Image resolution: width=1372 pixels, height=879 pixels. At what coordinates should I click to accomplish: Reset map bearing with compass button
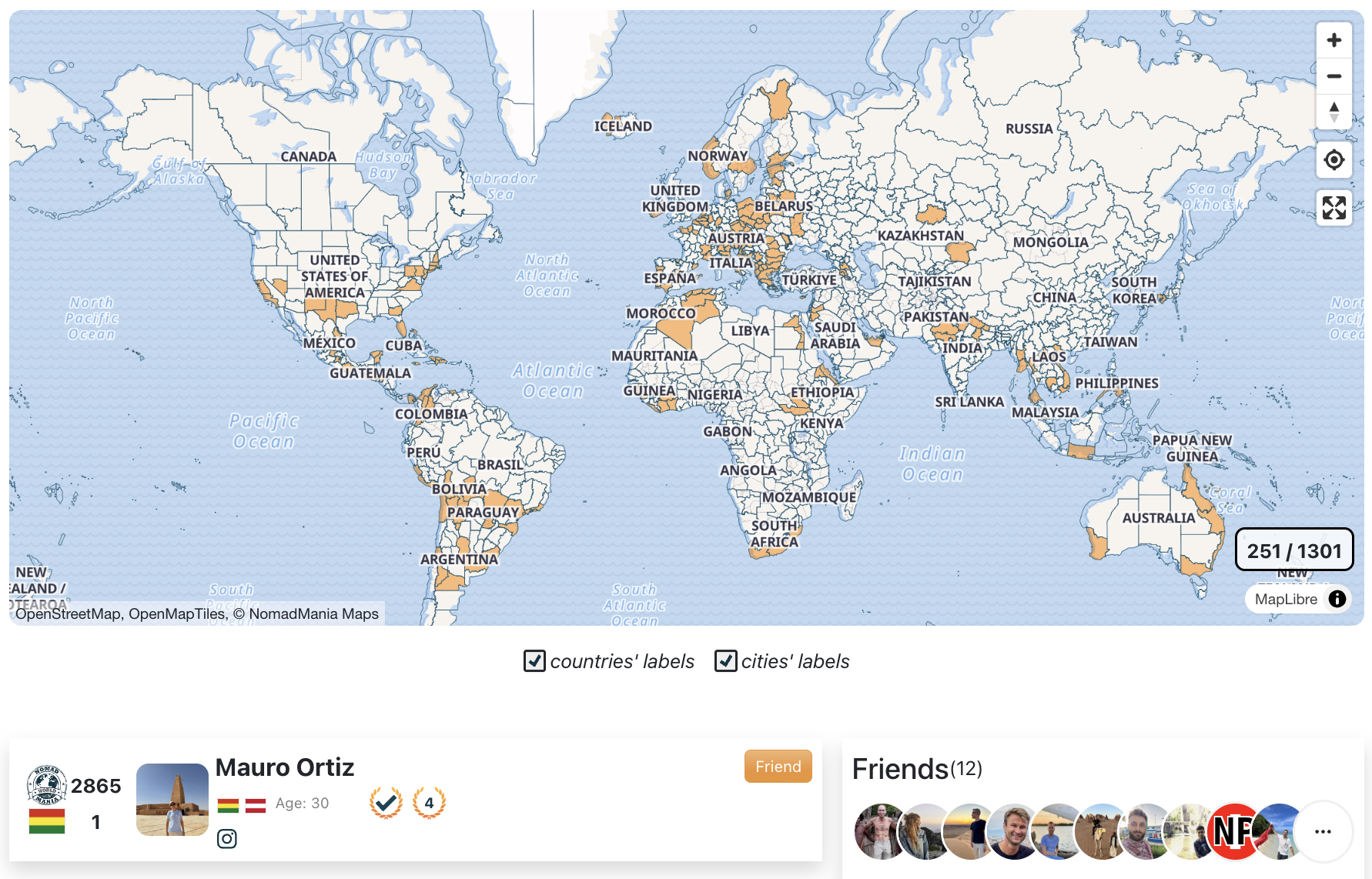(x=1334, y=112)
